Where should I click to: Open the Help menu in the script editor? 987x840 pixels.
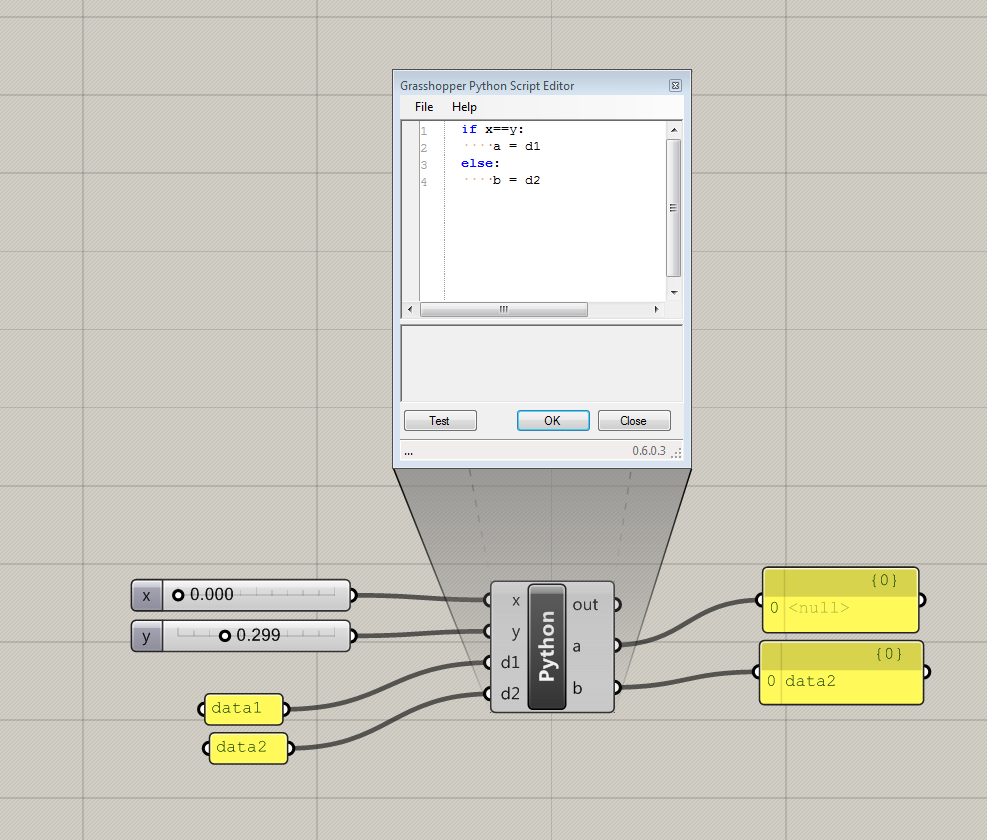464,107
